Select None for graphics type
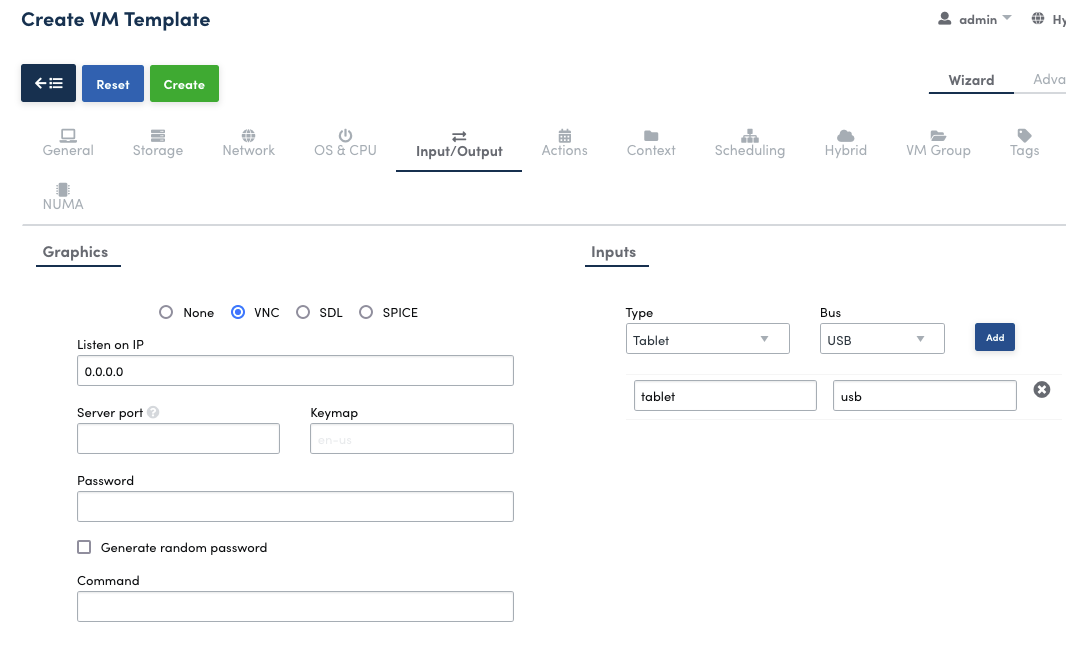Image resolution: width=1066 pixels, height=659 pixels. tap(166, 312)
